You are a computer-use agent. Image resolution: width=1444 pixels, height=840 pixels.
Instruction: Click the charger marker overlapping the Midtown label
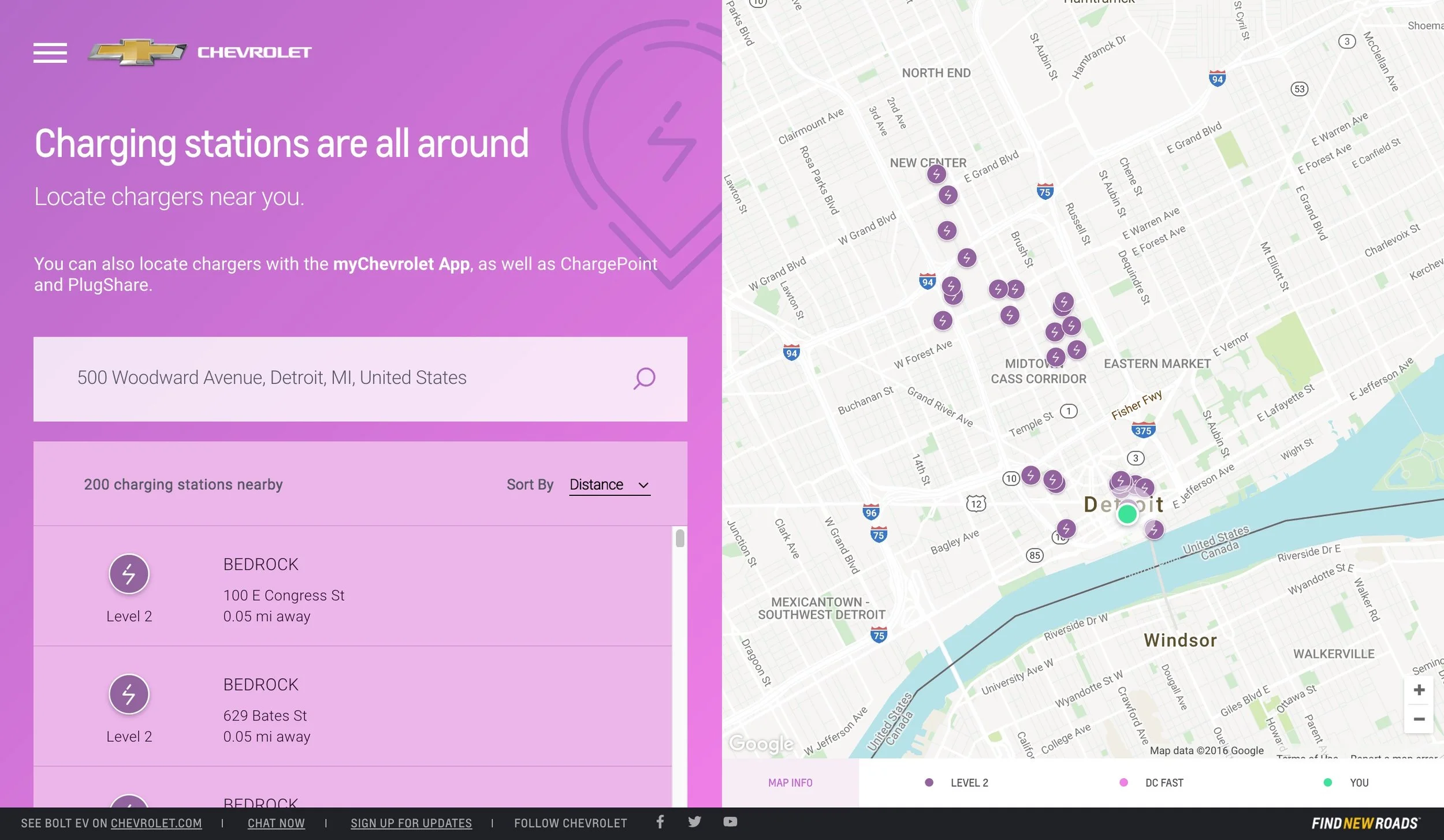click(x=1055, y=357)
